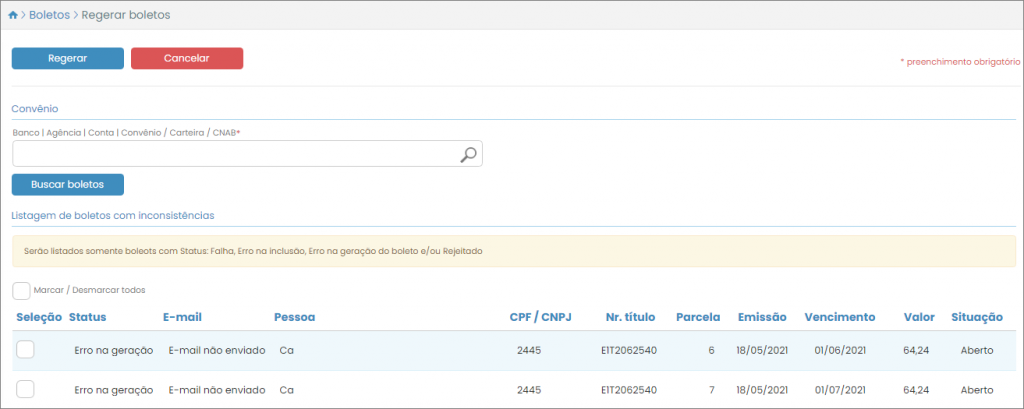Sort by the Vencimento column header
This screenshot has width=1024, height=409.
point(839,317)
